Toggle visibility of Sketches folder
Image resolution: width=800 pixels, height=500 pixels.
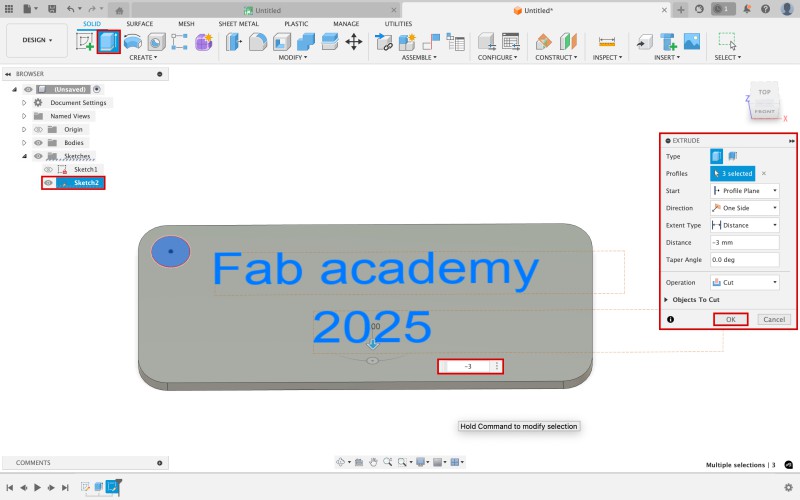pyautogui.click(x=38, y=156)
